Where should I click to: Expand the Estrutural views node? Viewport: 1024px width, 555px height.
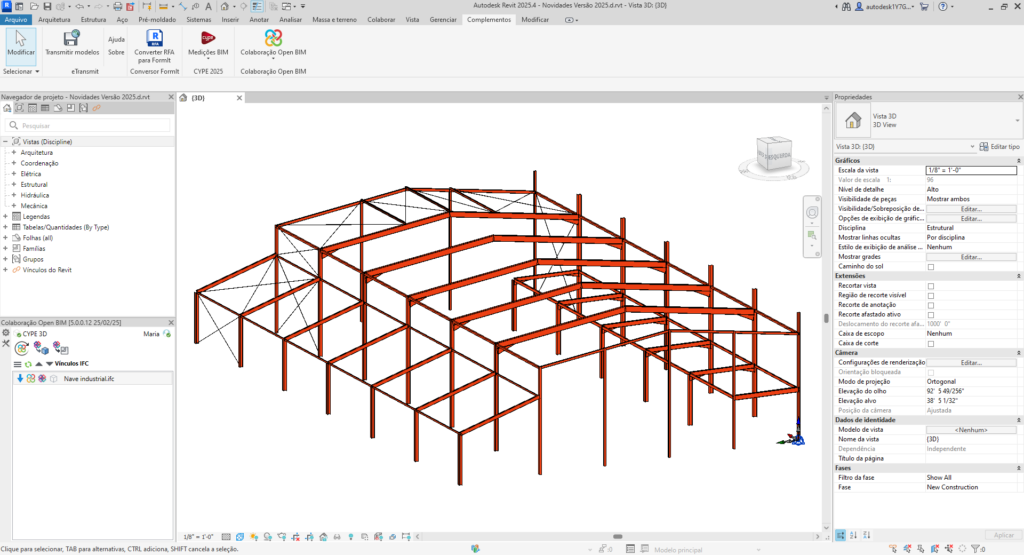[14, 184]
